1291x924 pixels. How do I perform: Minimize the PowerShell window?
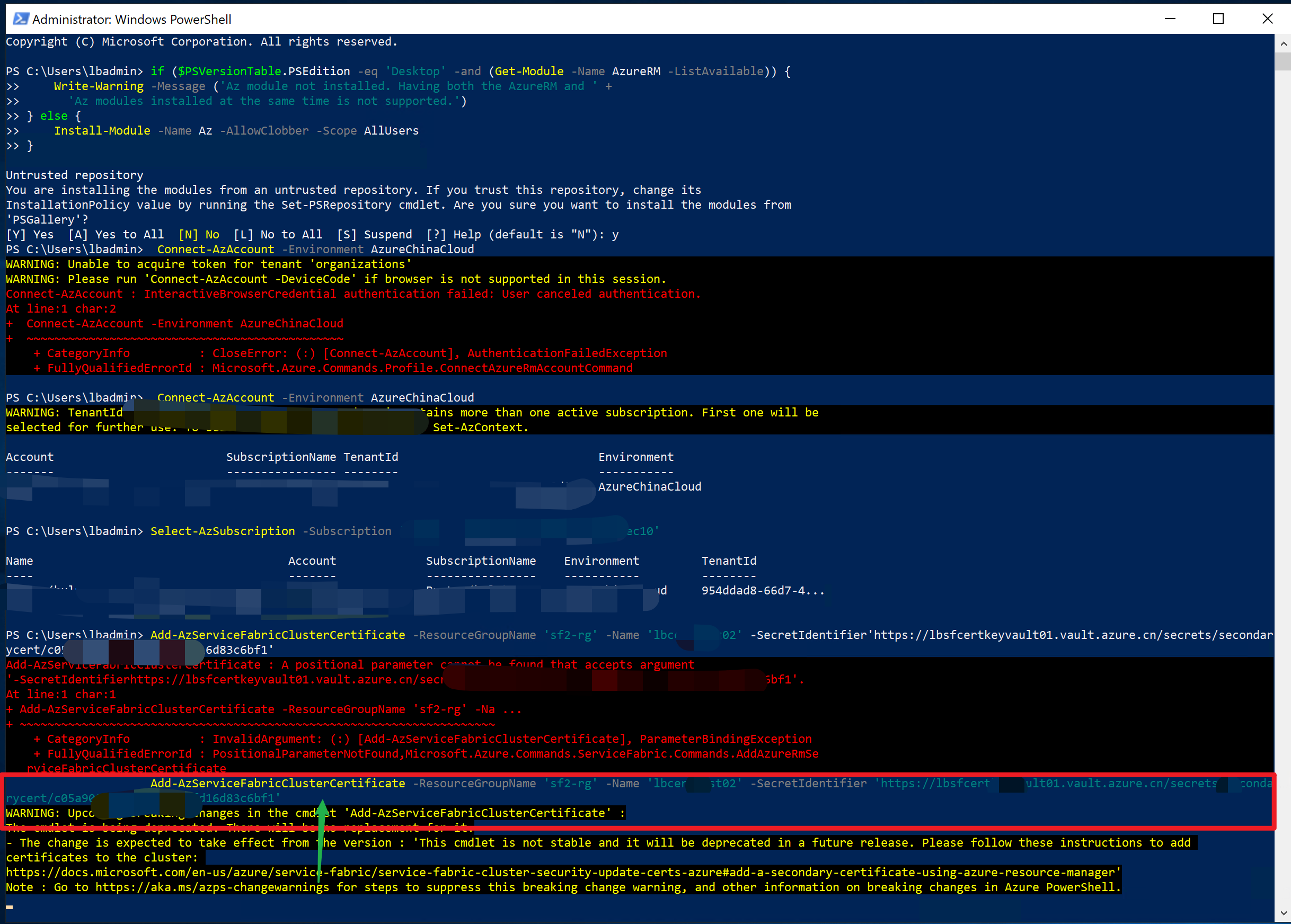click(x=1170, y=19)
